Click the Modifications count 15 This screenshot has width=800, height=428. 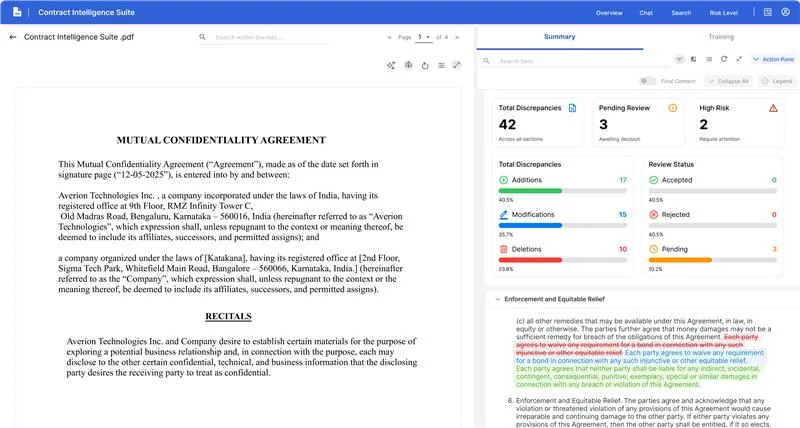[623, 215]
